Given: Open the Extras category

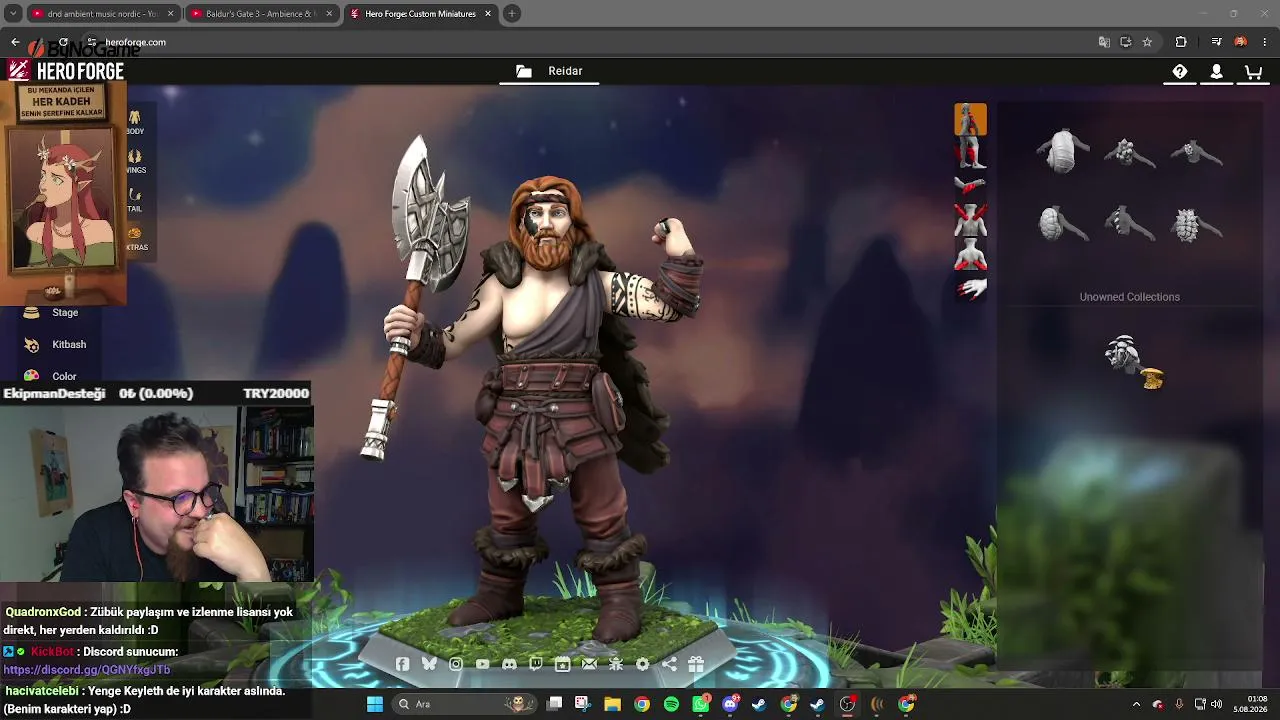Looking at the screenshot, I should coord(135,239).
